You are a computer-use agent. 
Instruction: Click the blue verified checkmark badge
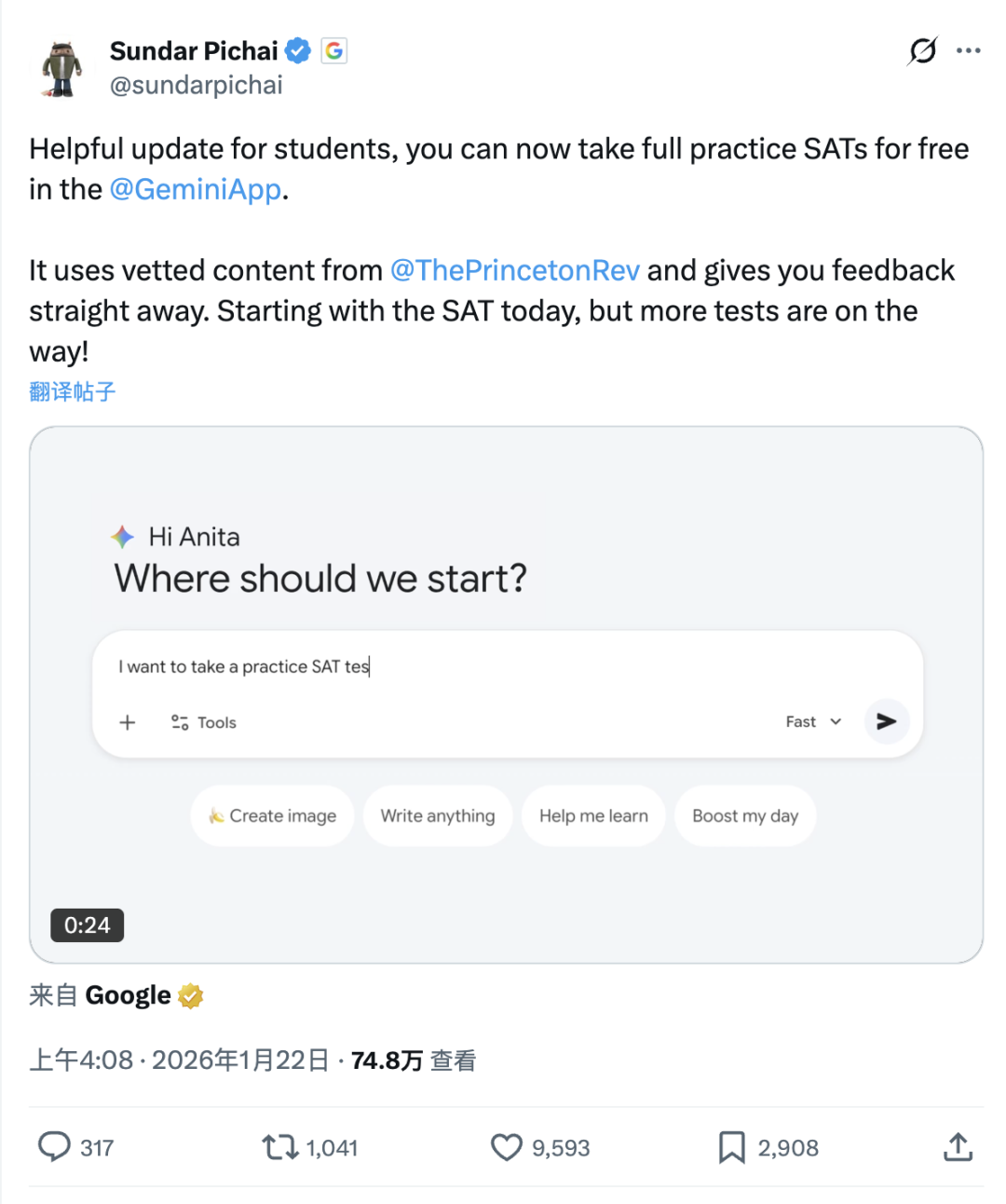(x=298, y=50)
